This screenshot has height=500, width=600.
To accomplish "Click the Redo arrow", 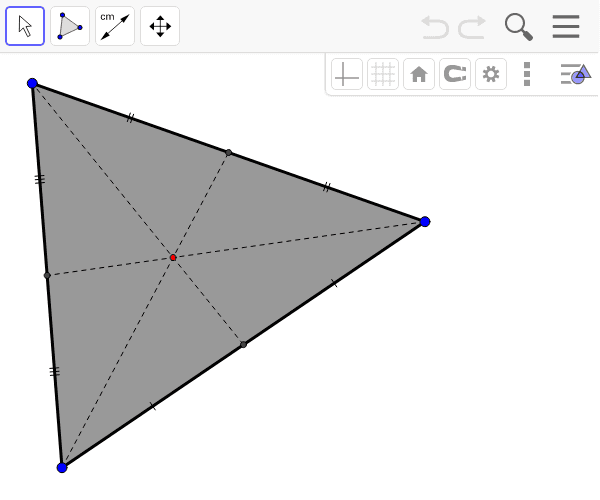I will click(x=472, y=27).
